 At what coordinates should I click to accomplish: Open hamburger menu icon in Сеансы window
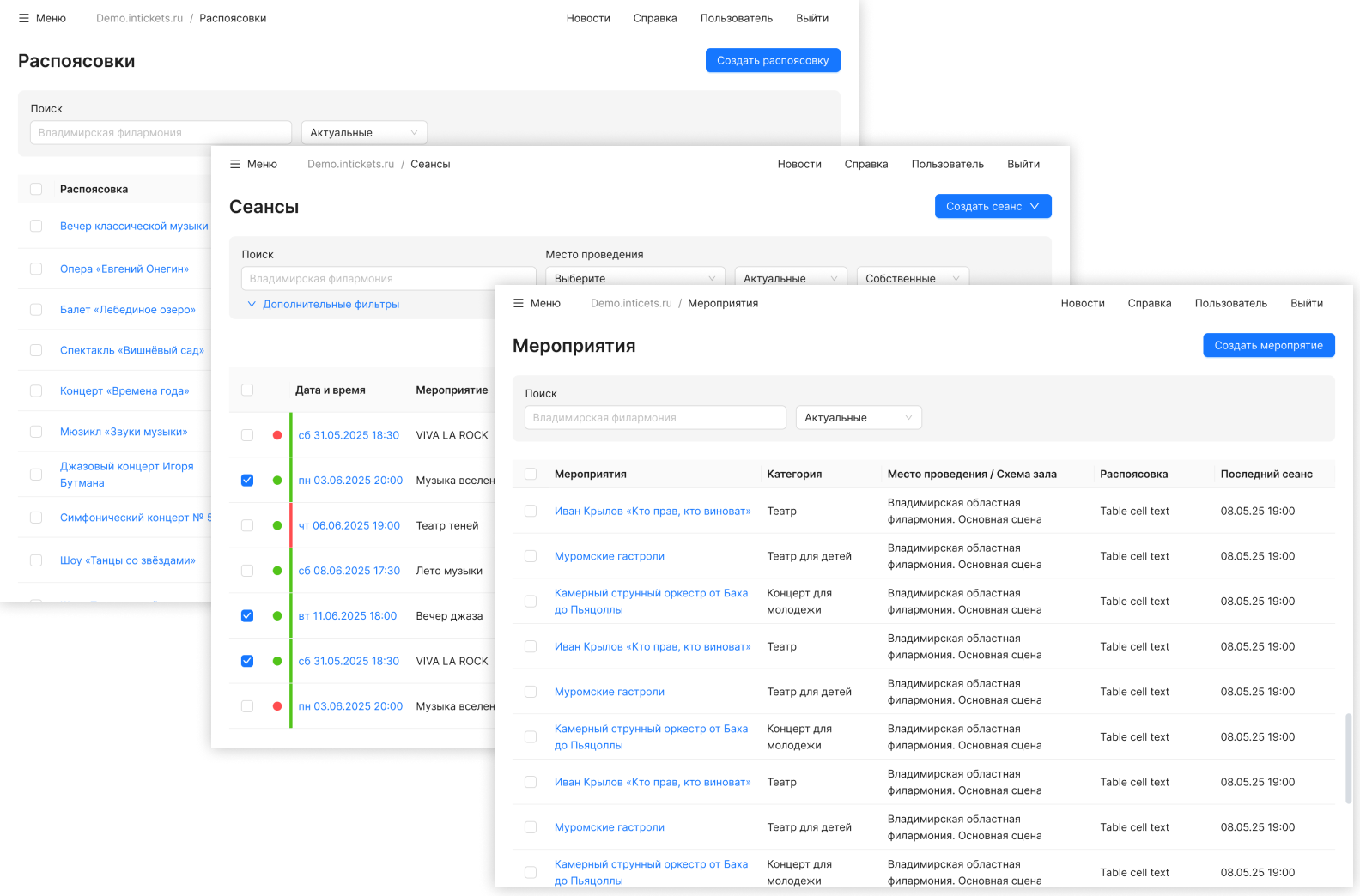coord(235,164)
